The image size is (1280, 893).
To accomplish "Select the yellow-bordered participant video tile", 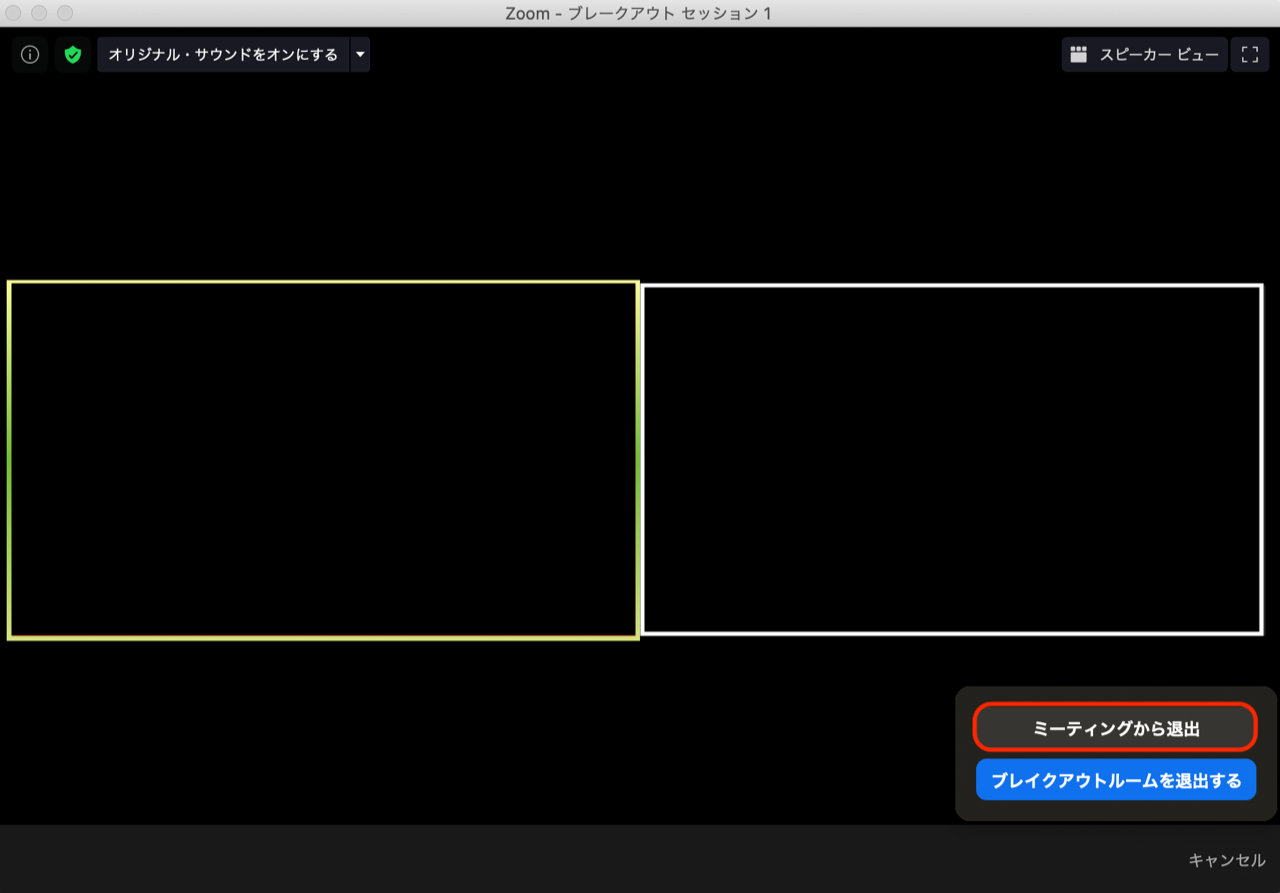I will click(x=323, y=460).
